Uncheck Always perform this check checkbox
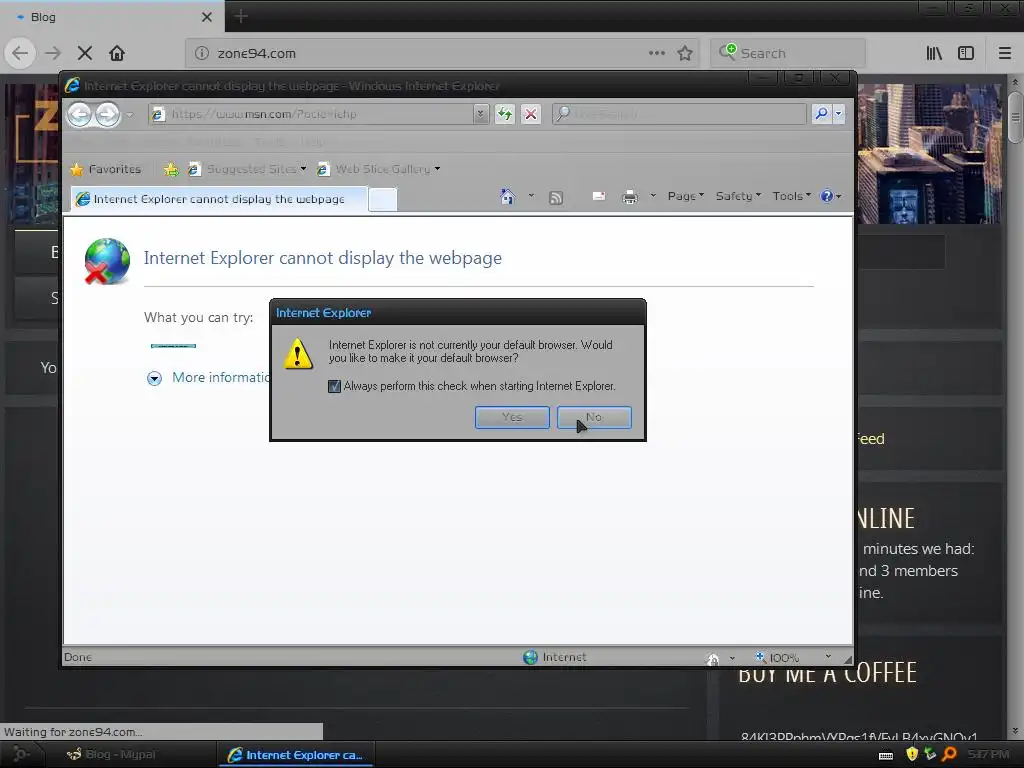 coord(334,386)
